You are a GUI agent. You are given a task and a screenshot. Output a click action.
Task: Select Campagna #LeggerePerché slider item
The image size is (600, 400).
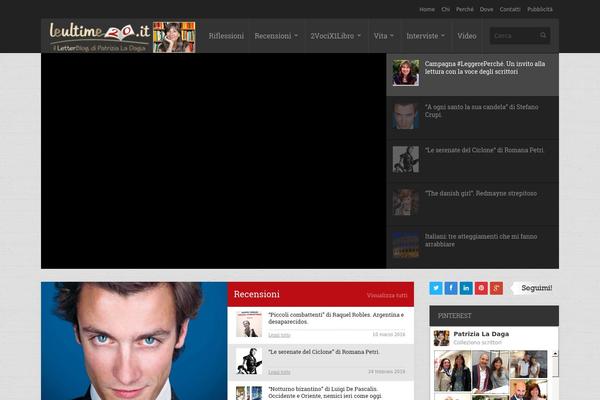click(x=473, y=74)
